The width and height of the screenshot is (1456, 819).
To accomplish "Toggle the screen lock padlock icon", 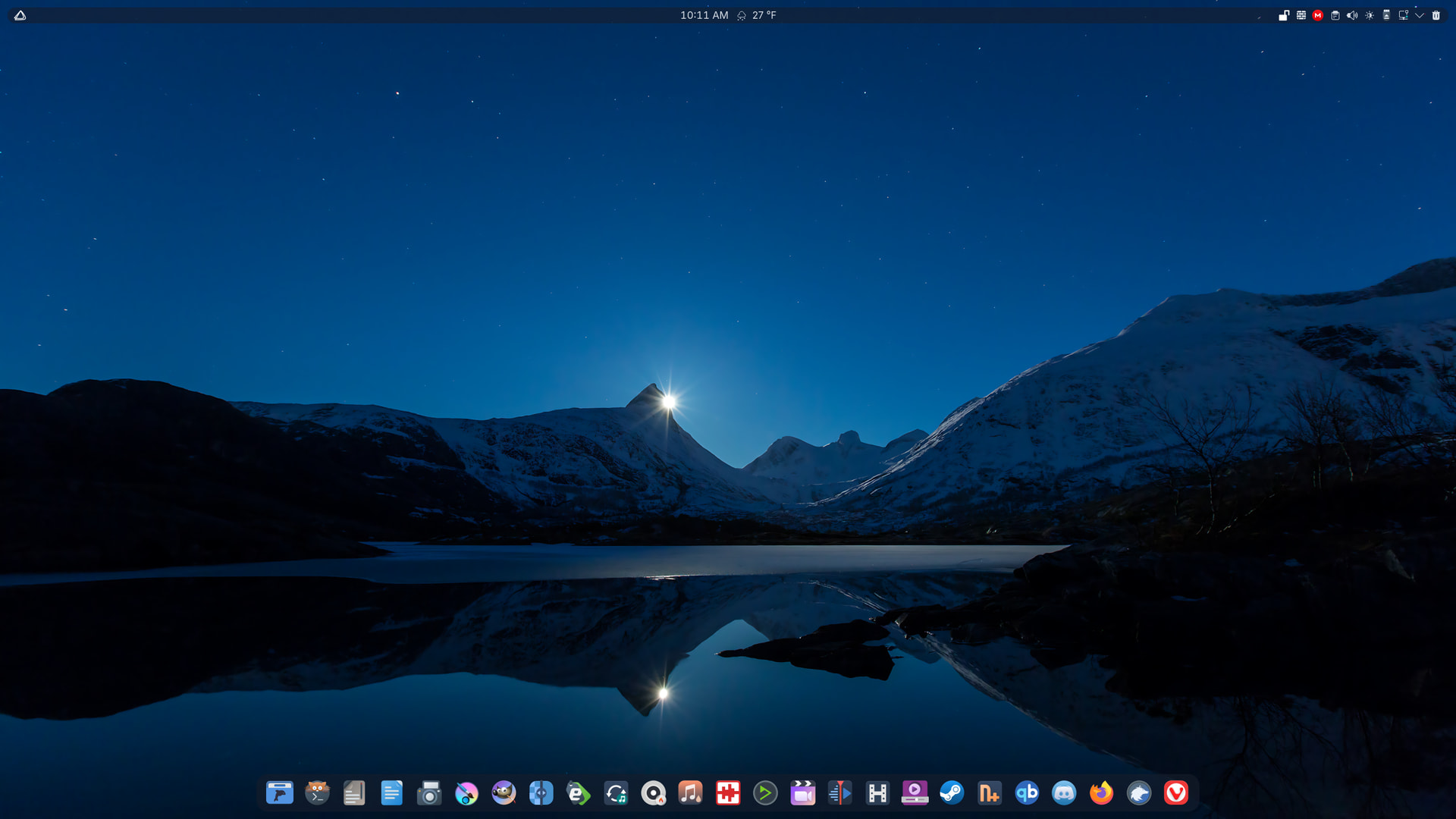I will point(1284,15).
